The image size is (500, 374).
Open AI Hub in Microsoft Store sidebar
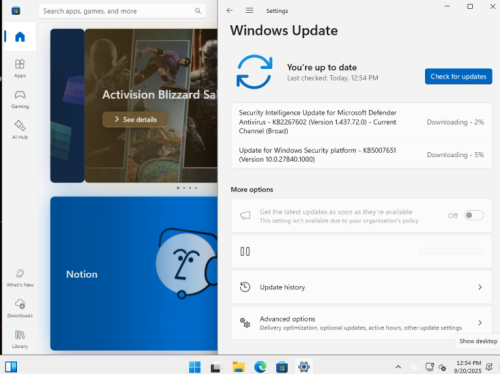coord(20,130)
